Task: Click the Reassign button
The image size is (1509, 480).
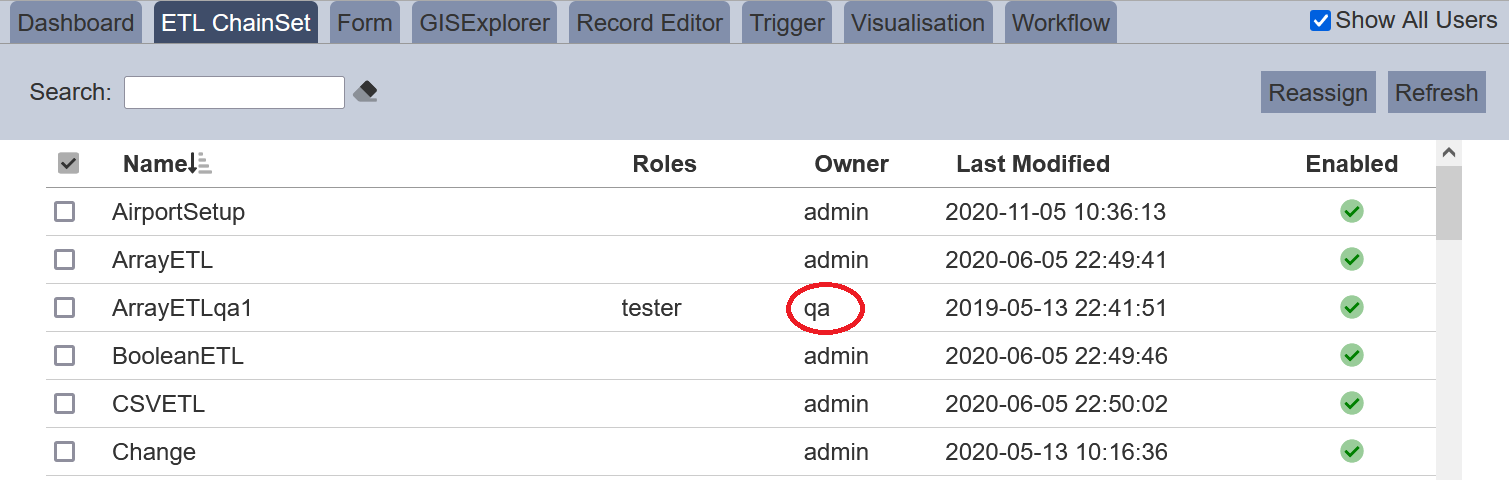Action: coord(1318,92)
